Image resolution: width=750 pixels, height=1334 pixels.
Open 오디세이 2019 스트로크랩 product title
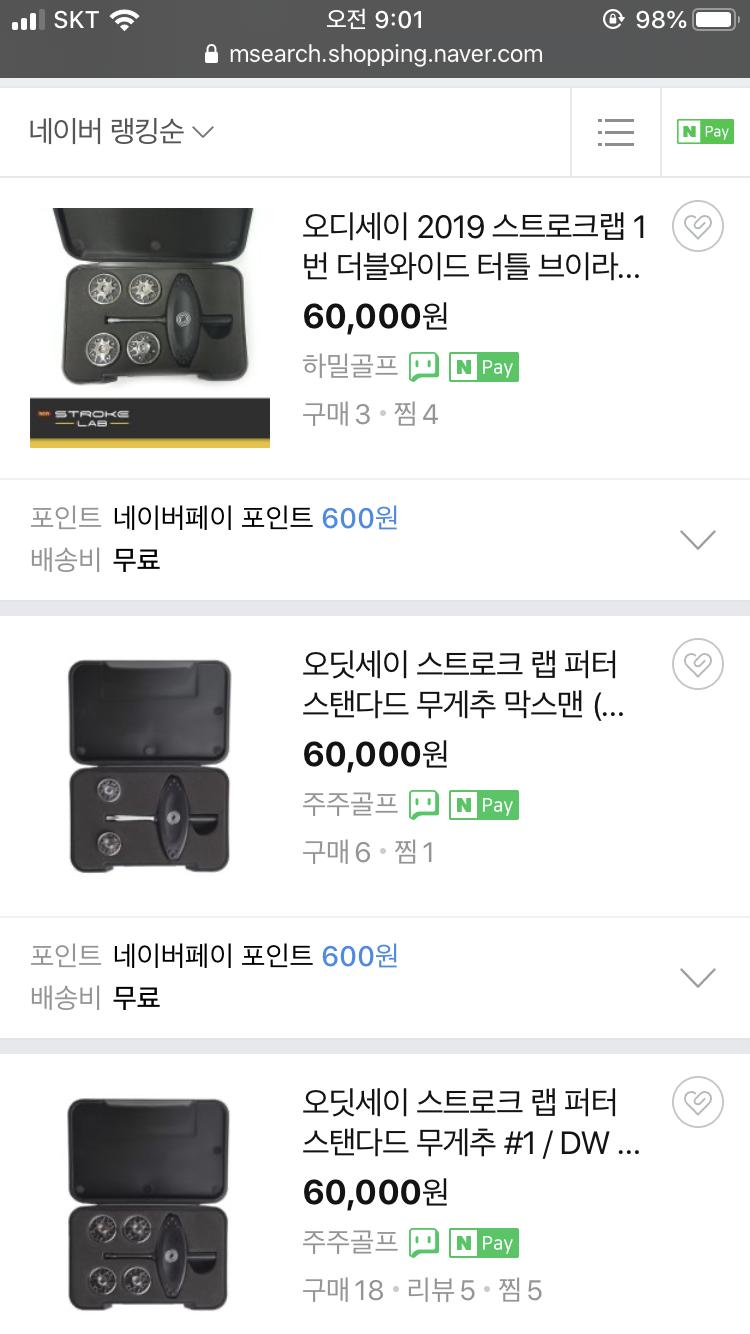point(474,248)
